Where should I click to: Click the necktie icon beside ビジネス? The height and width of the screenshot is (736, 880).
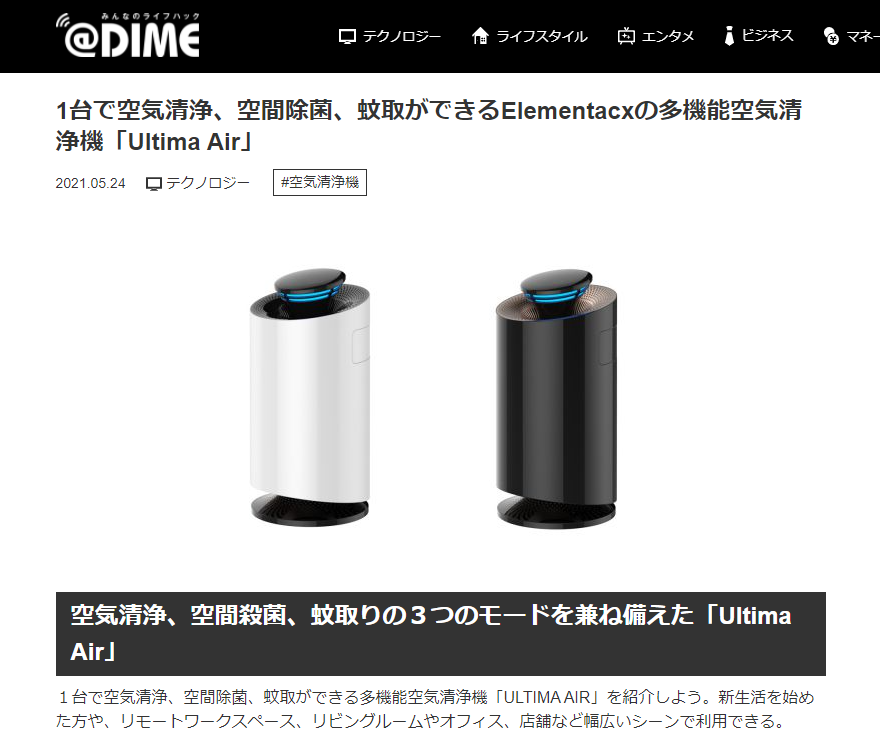point(729,35)
